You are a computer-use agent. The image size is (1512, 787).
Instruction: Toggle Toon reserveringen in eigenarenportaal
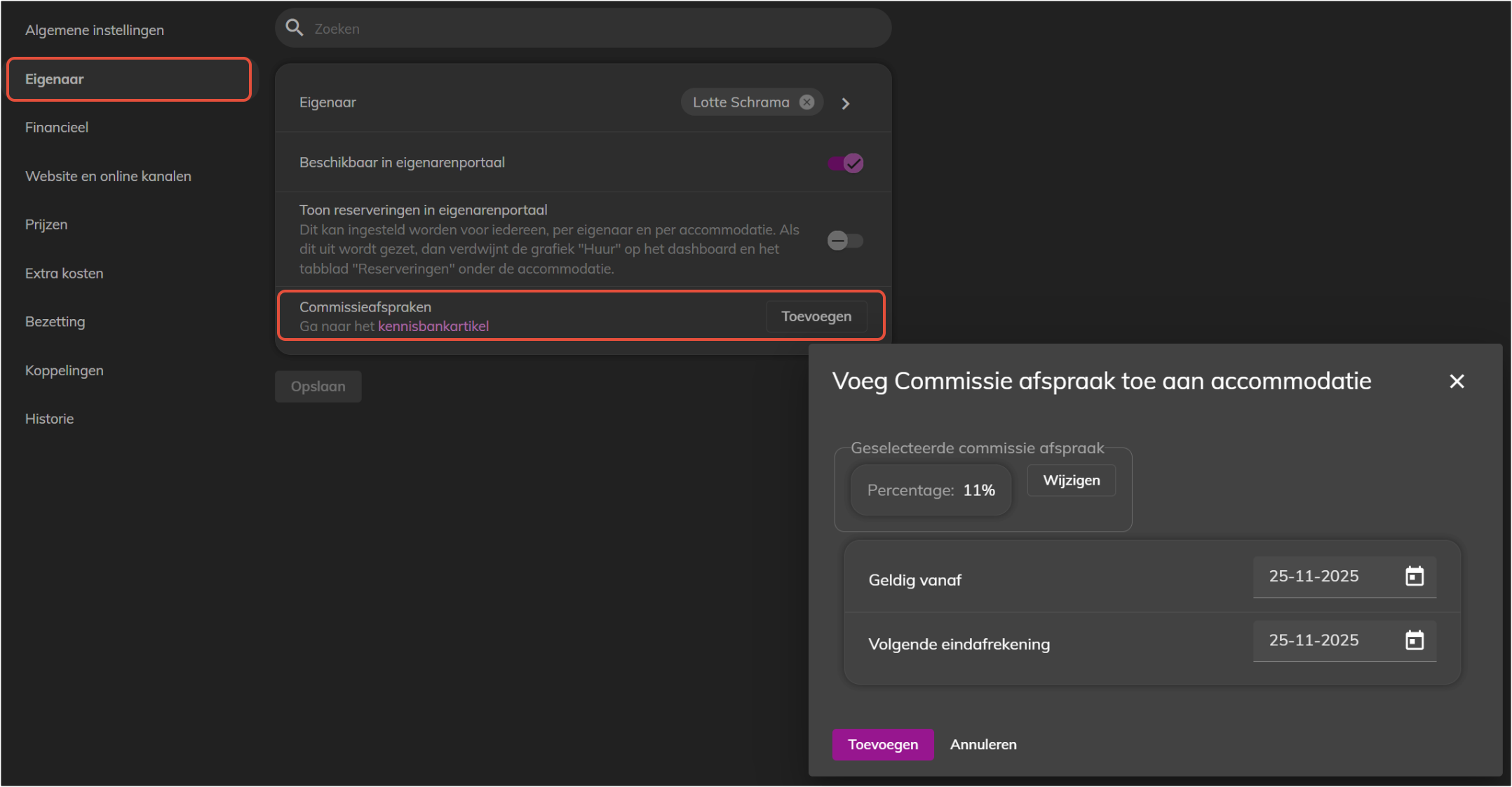pos(844,241)
